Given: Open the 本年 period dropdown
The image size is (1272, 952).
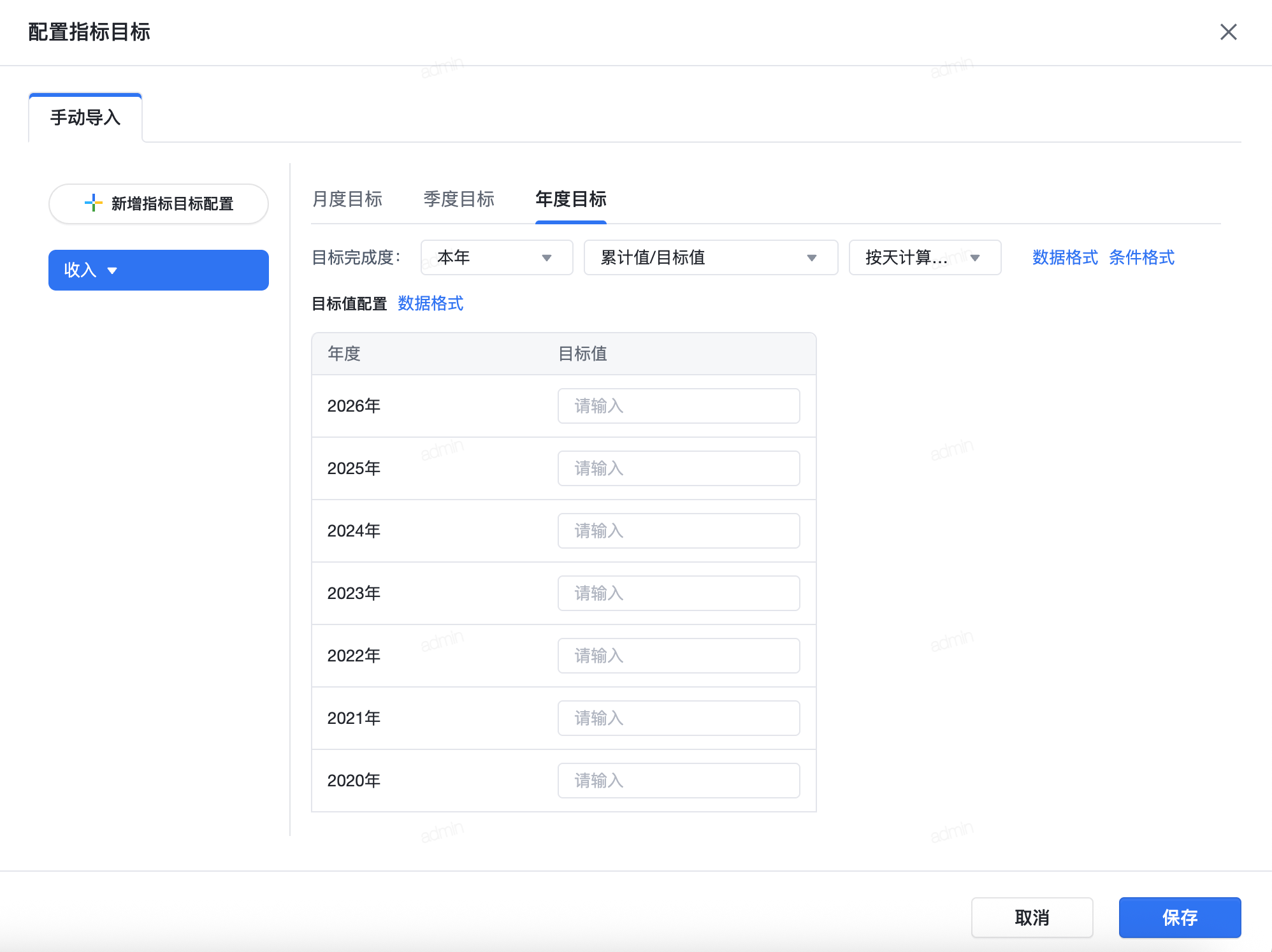Looking at the screenshot, I should [x=496, y=257].
